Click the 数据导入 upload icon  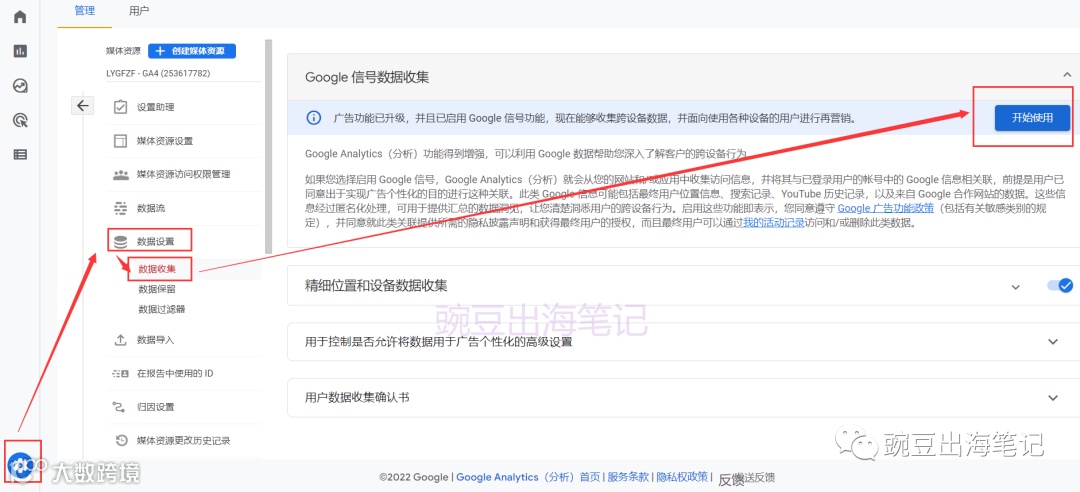121,340
